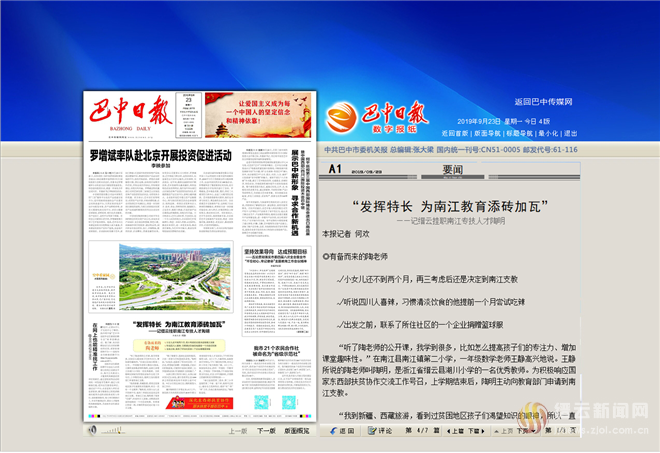The height and width of the screenshot is (453, 660).
Task: Click date text 2019年9月23日 星期一
Action: (490, 121)
